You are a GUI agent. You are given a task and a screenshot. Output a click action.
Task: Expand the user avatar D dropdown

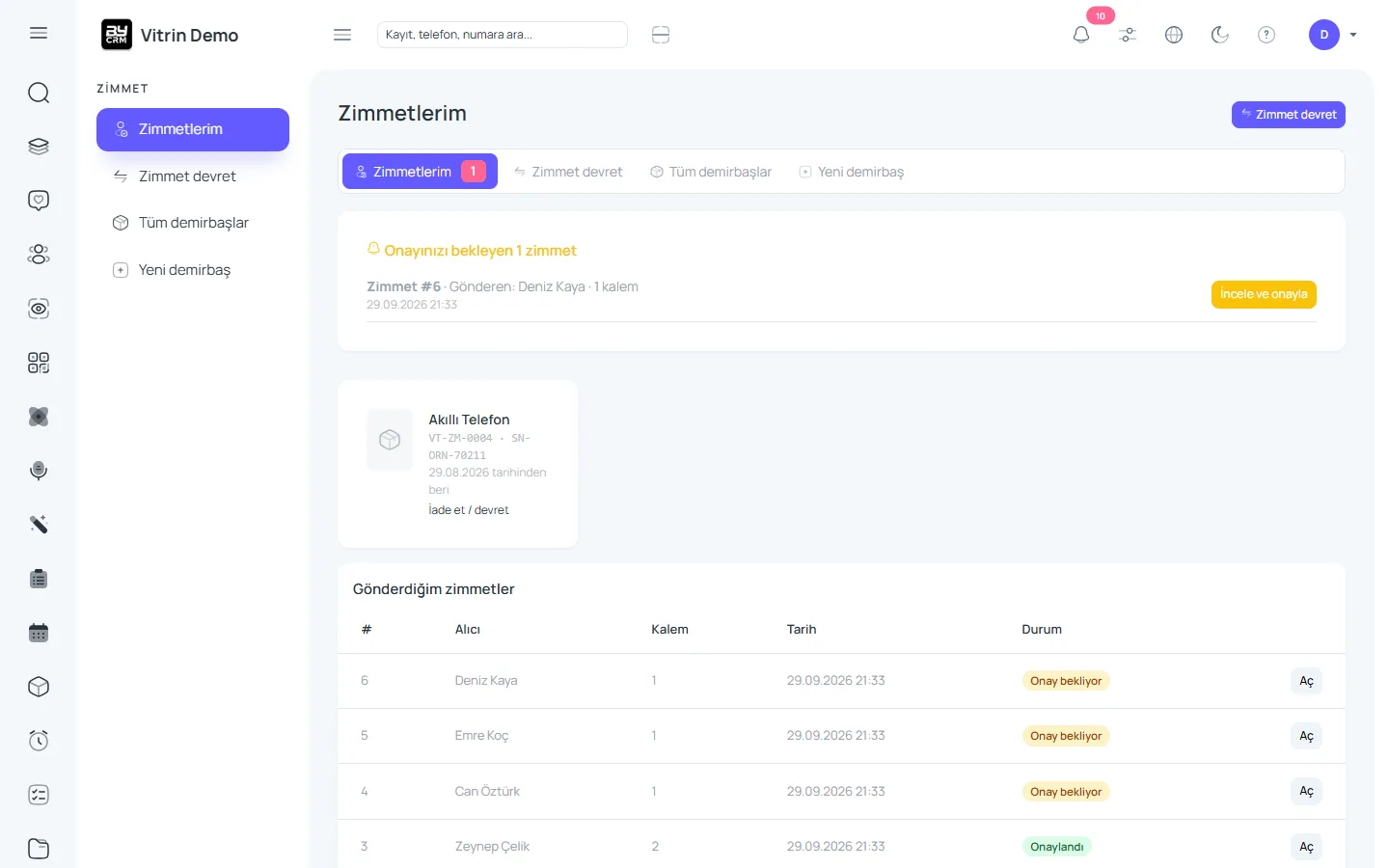(1333, 35)
